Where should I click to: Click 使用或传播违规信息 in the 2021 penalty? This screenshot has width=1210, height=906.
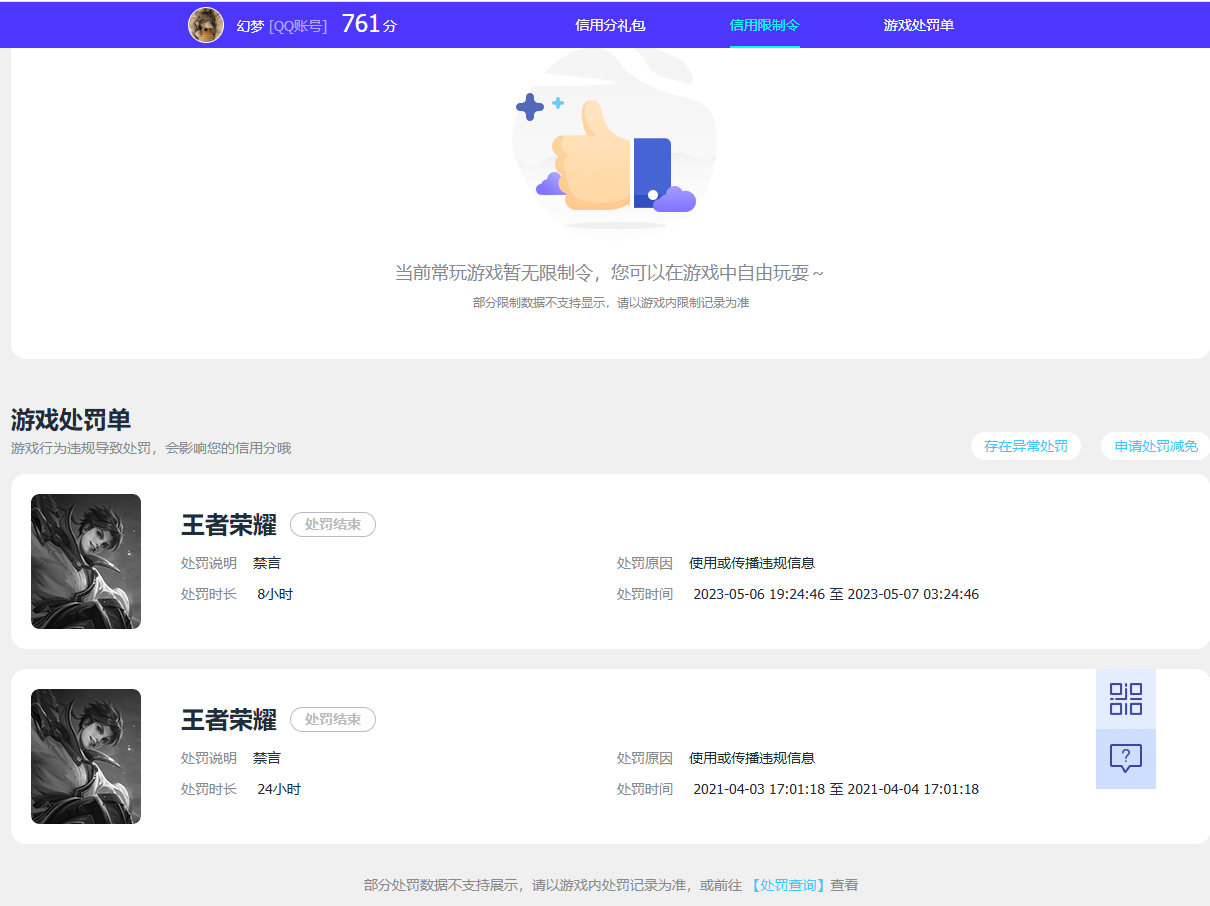pos(752,758)
